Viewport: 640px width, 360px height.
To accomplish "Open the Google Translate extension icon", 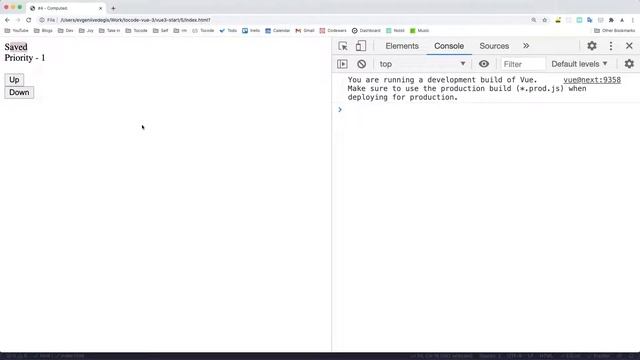I will (x=590, y=20).
